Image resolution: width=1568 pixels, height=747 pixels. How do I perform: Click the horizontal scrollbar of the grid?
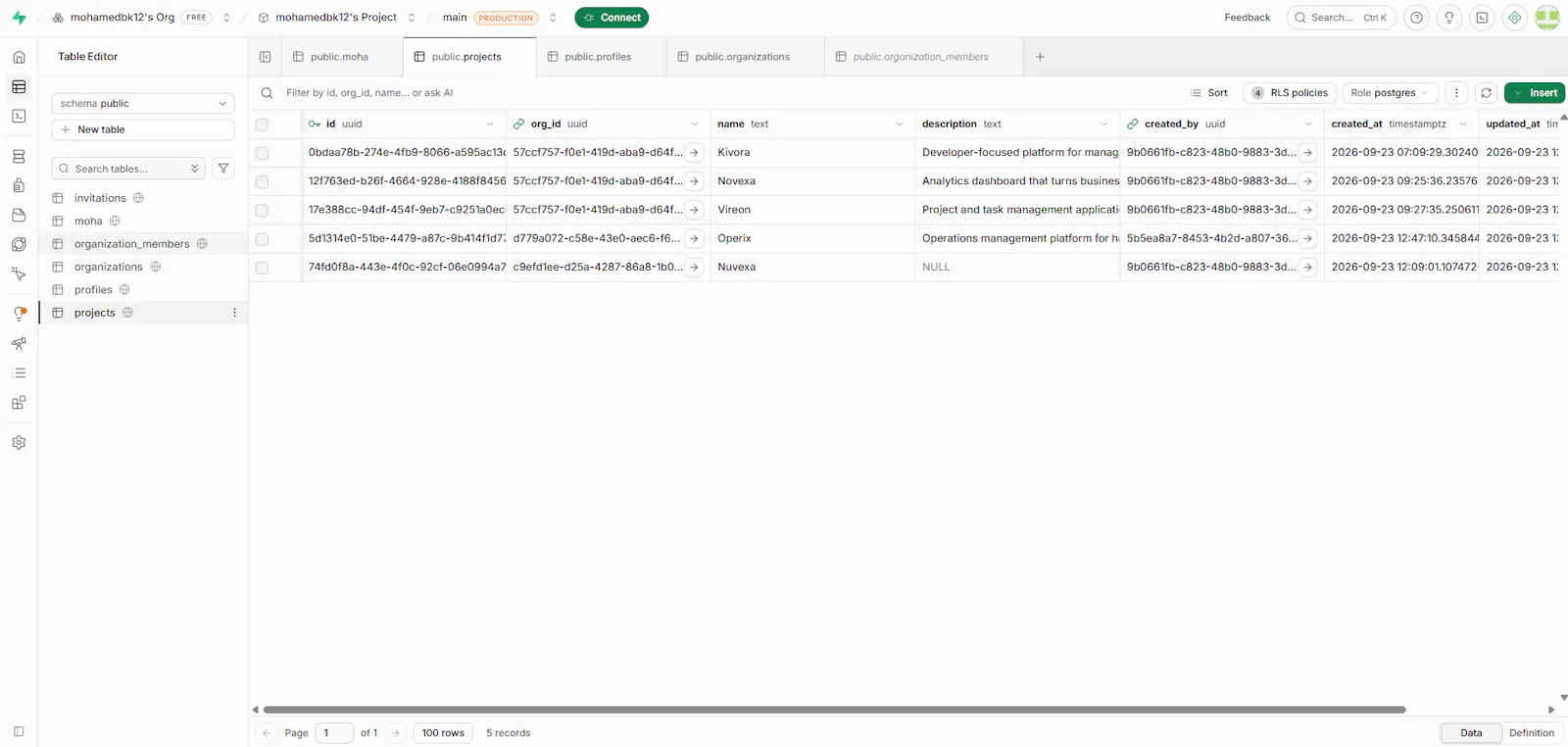[x=834, y=710]
